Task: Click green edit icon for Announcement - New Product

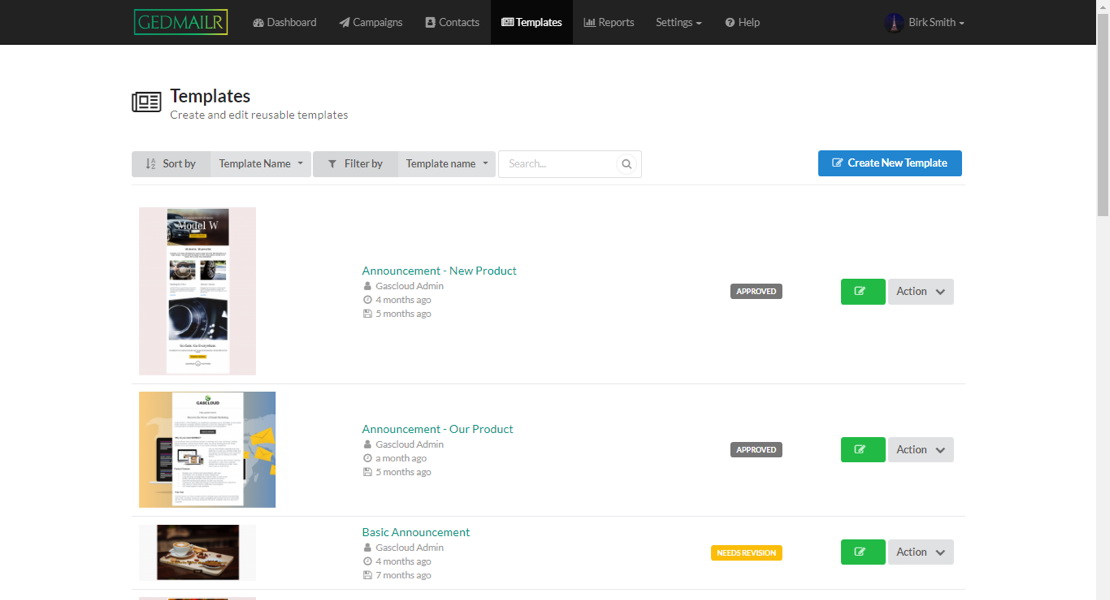Action: pos(862,292)
